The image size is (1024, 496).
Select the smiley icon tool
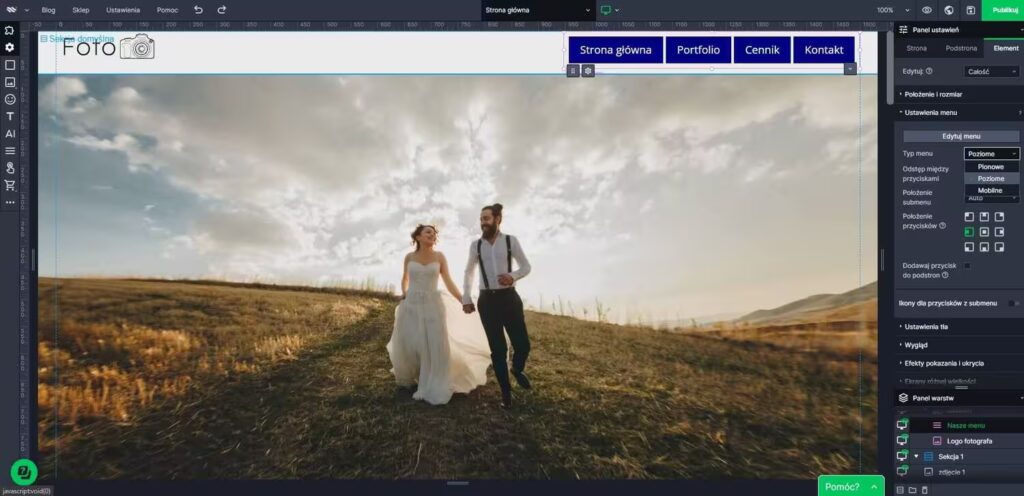[10, 99]
